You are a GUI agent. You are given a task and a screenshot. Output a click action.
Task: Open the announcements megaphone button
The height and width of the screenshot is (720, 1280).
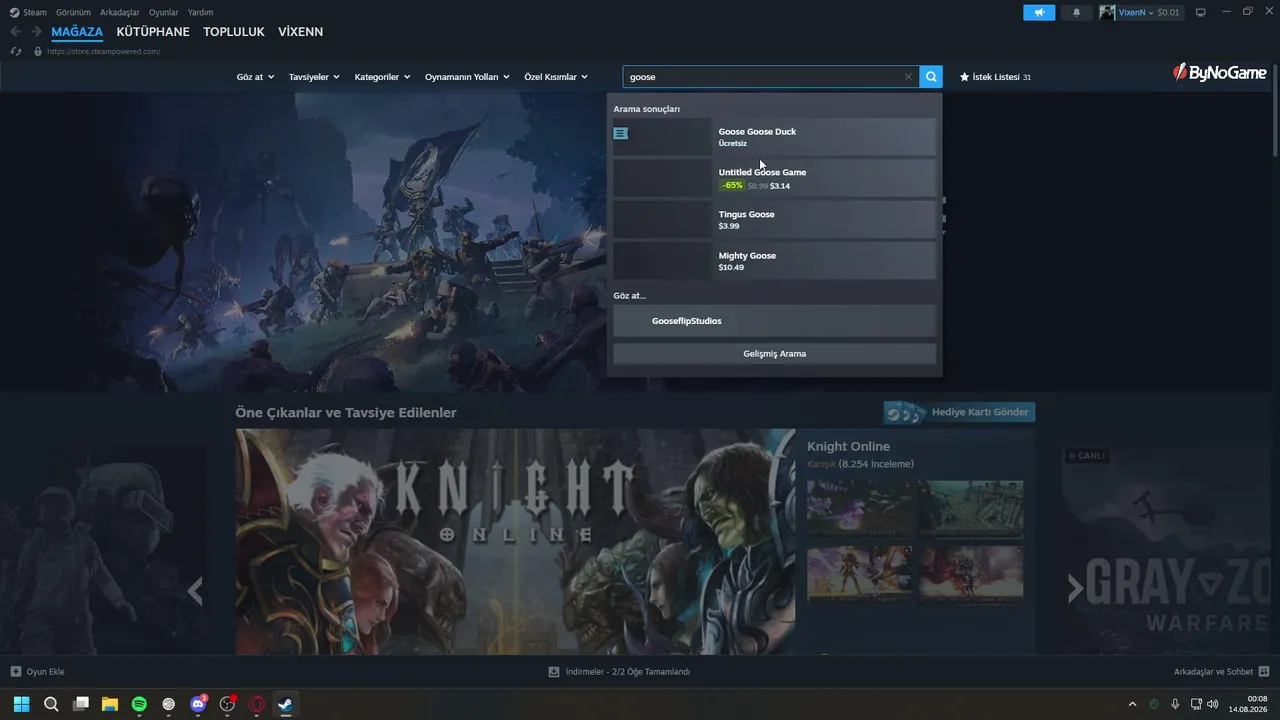tap(1039, 13)
